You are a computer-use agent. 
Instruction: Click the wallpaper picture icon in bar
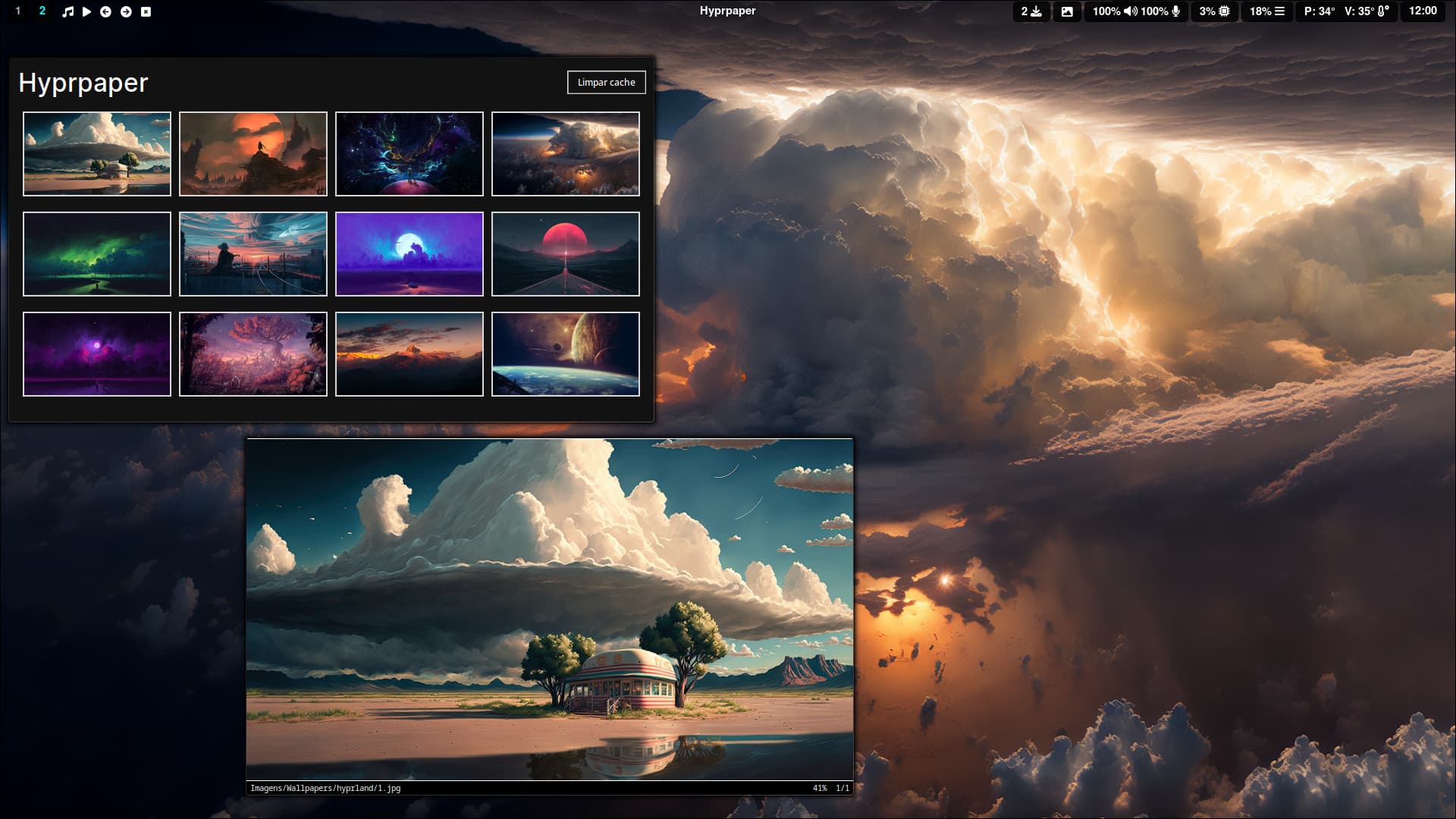click(1067, 11)
